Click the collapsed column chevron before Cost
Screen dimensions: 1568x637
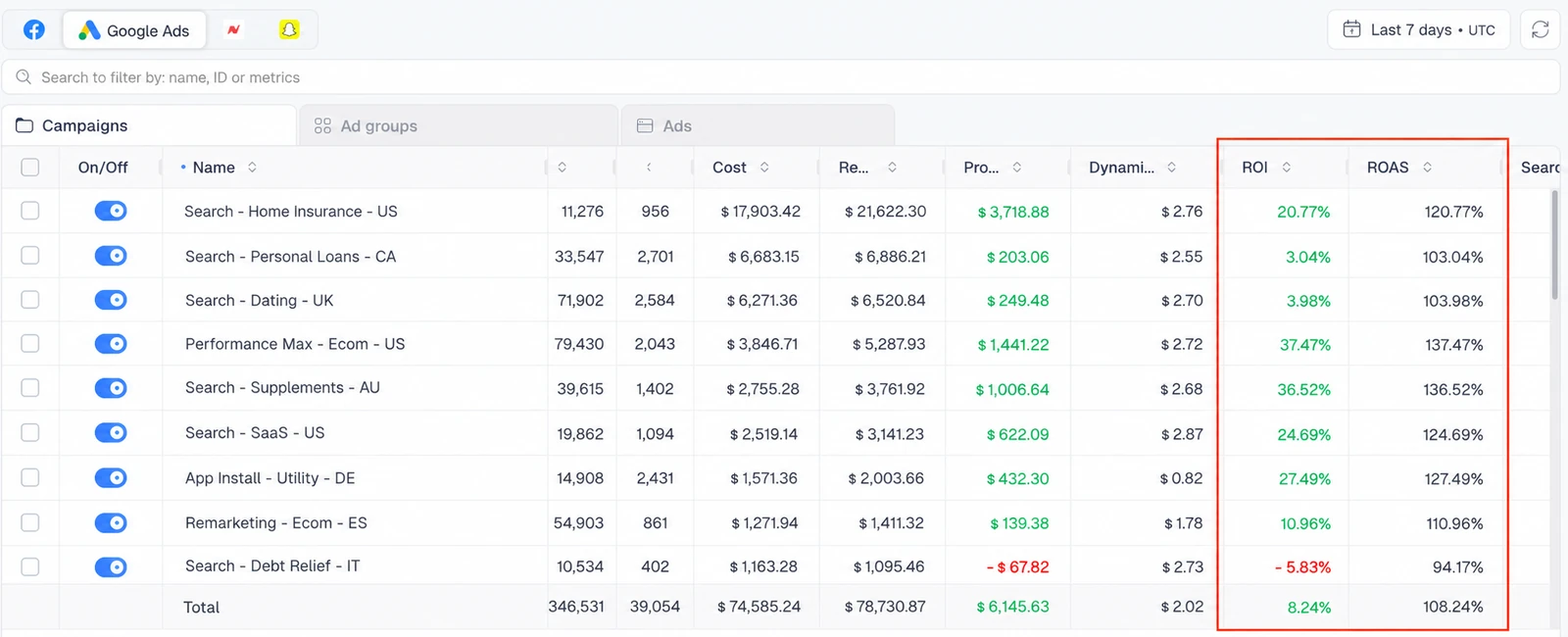pyautogui.click(x=648, y=168)
